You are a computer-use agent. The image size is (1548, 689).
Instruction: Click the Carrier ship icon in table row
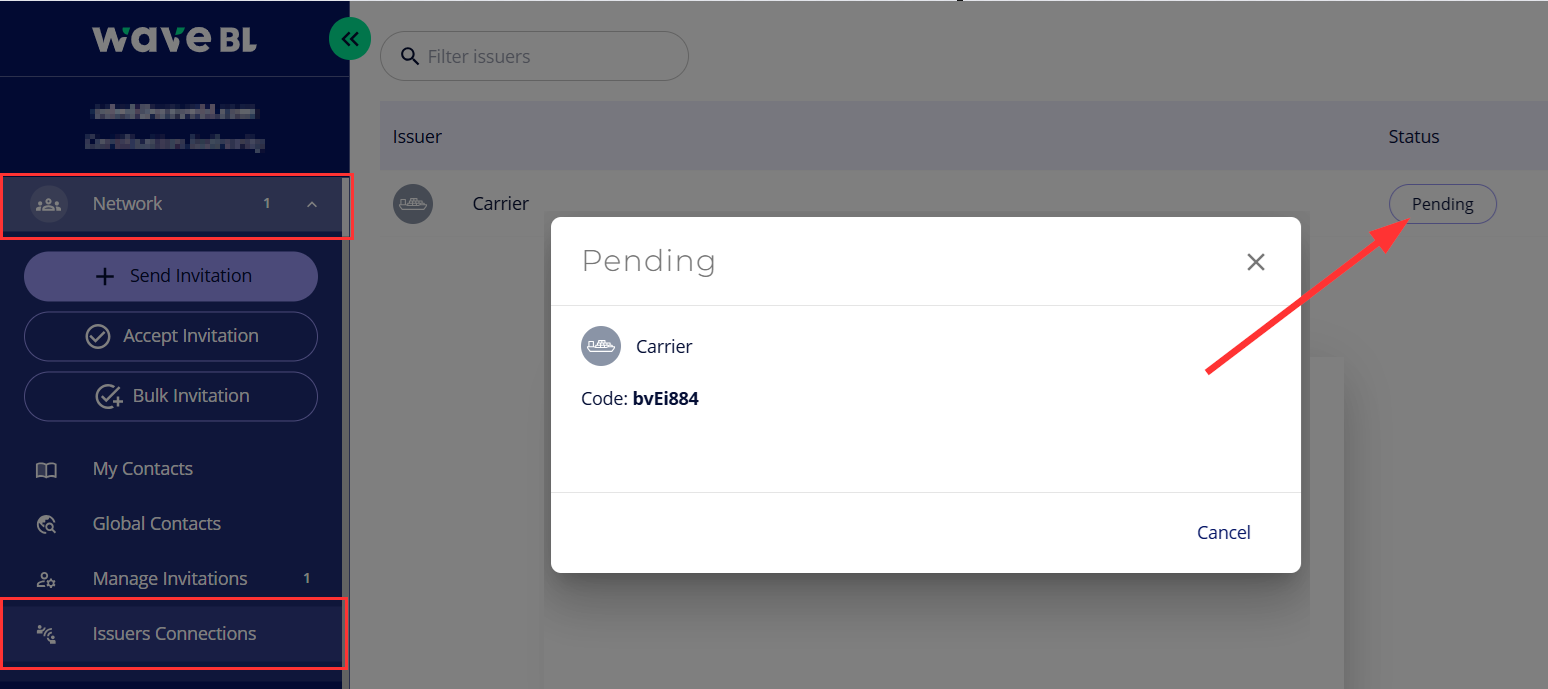[412, 204]
